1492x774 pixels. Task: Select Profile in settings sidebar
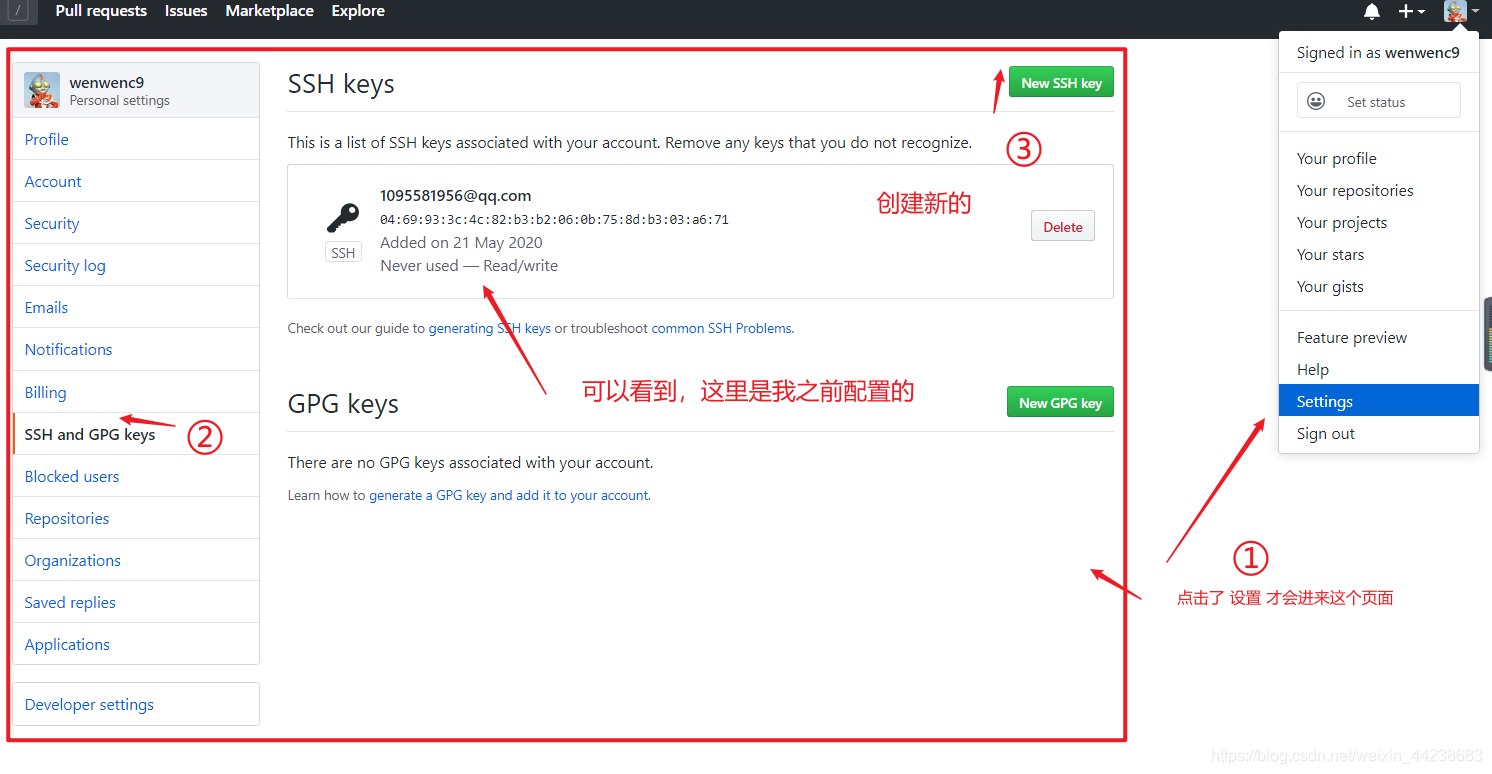(x=136, y=139)
